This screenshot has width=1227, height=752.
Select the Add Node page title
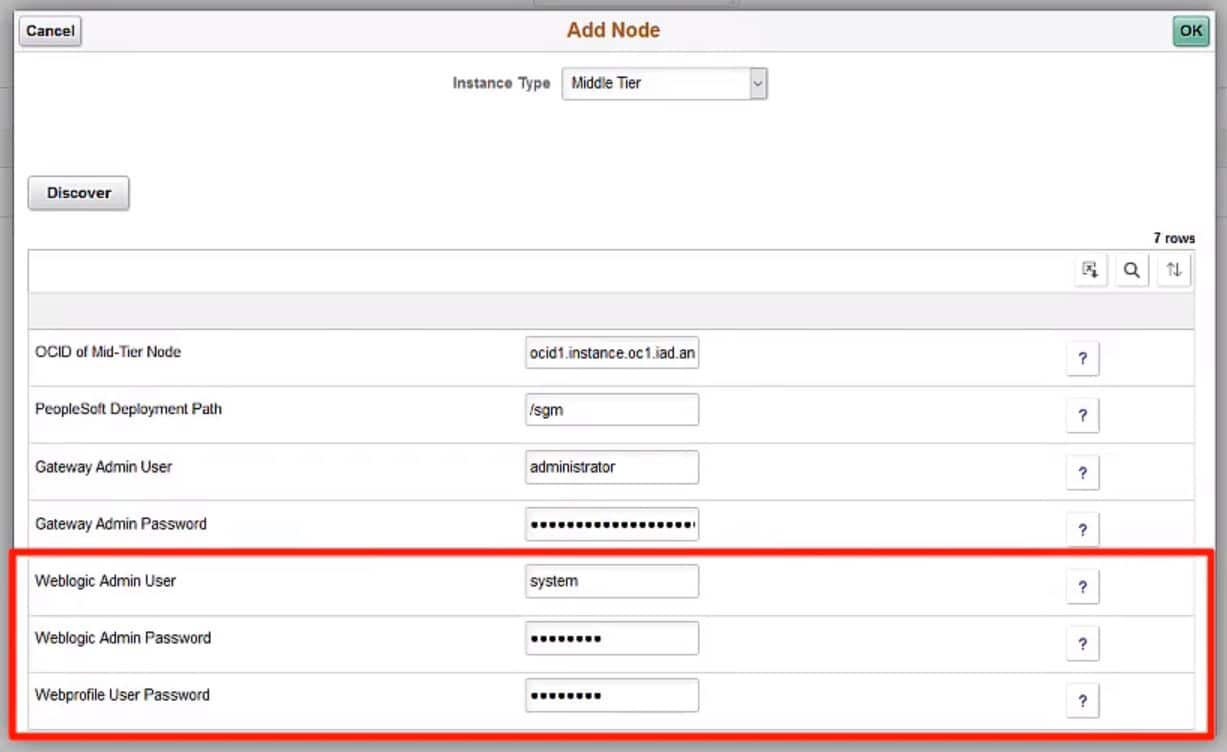(613, 30)
